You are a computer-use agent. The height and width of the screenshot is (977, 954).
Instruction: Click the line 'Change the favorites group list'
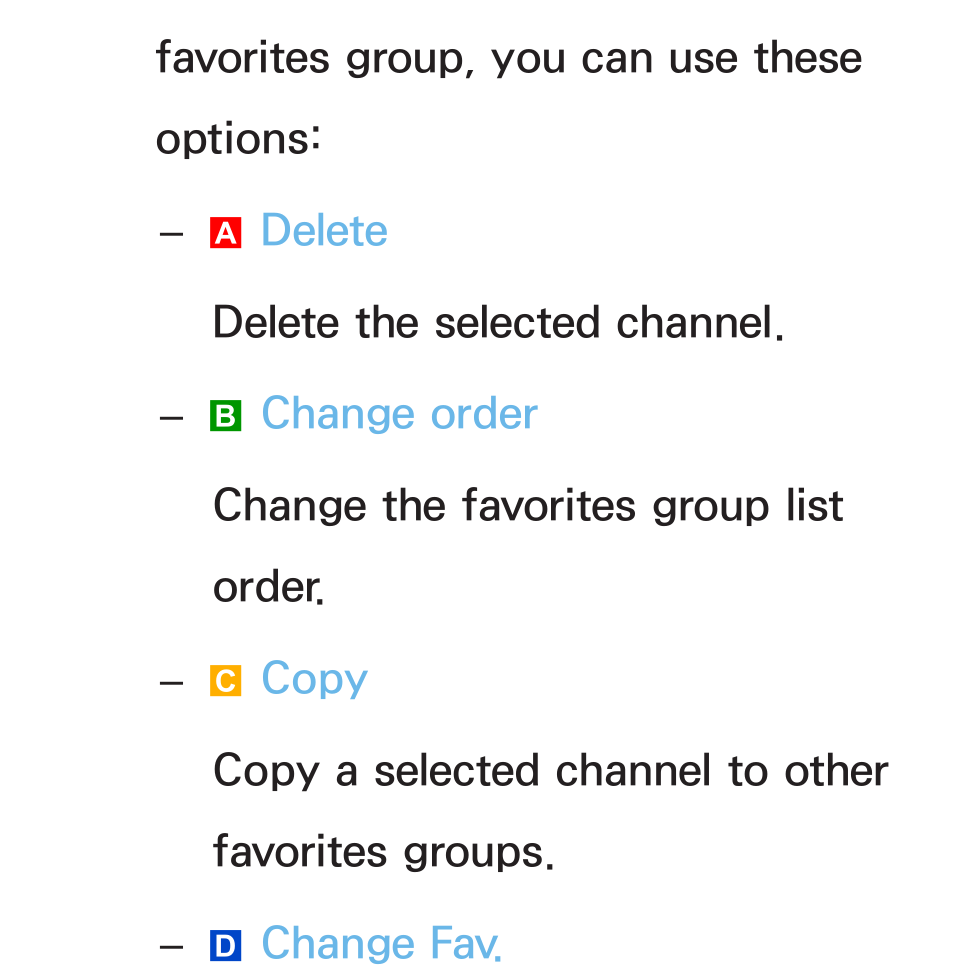click(x=528, y=505)
